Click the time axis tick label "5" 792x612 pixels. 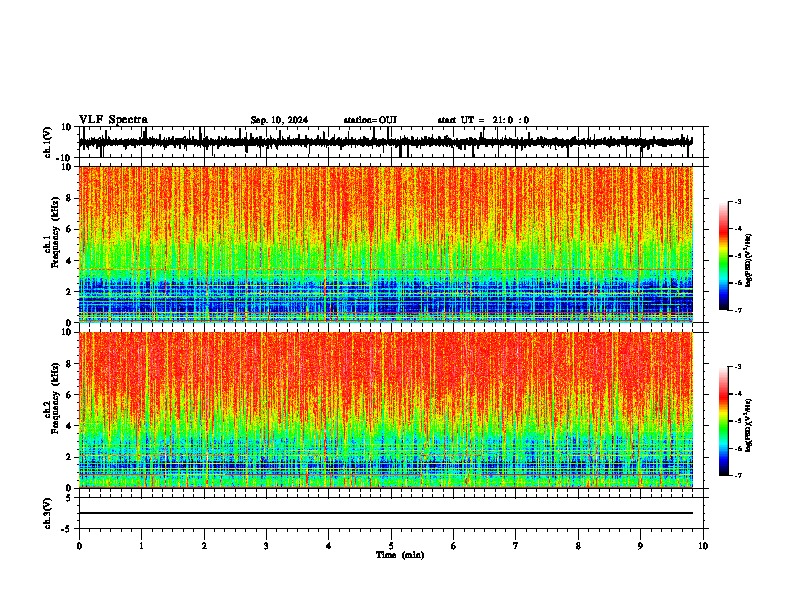click(x=391, y=546)
